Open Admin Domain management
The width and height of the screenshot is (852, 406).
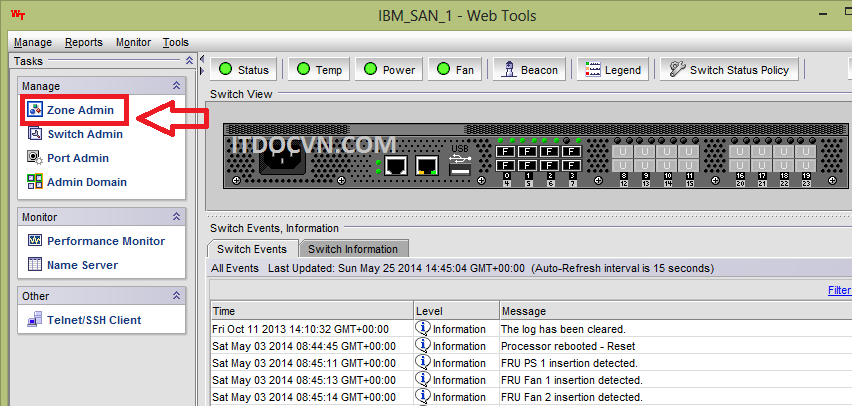coord(86,182)
